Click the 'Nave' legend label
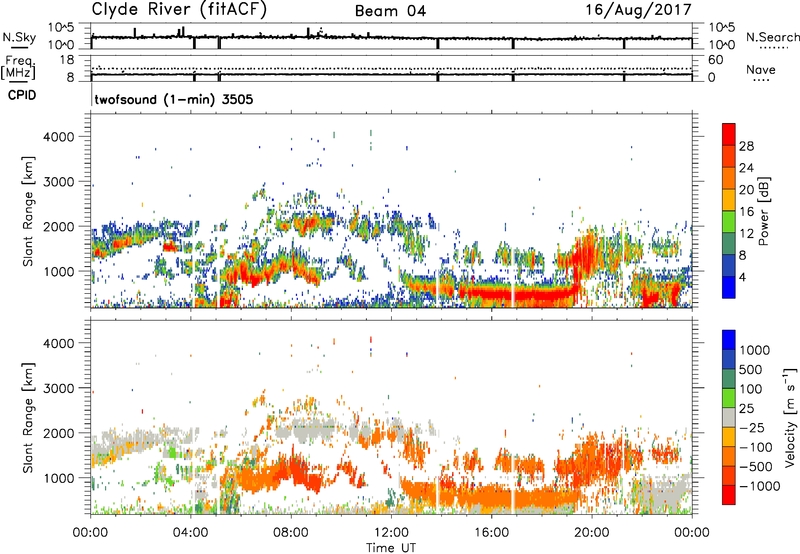Image resolution: width=800 pixels, height=554 pixels. [760, 70]
